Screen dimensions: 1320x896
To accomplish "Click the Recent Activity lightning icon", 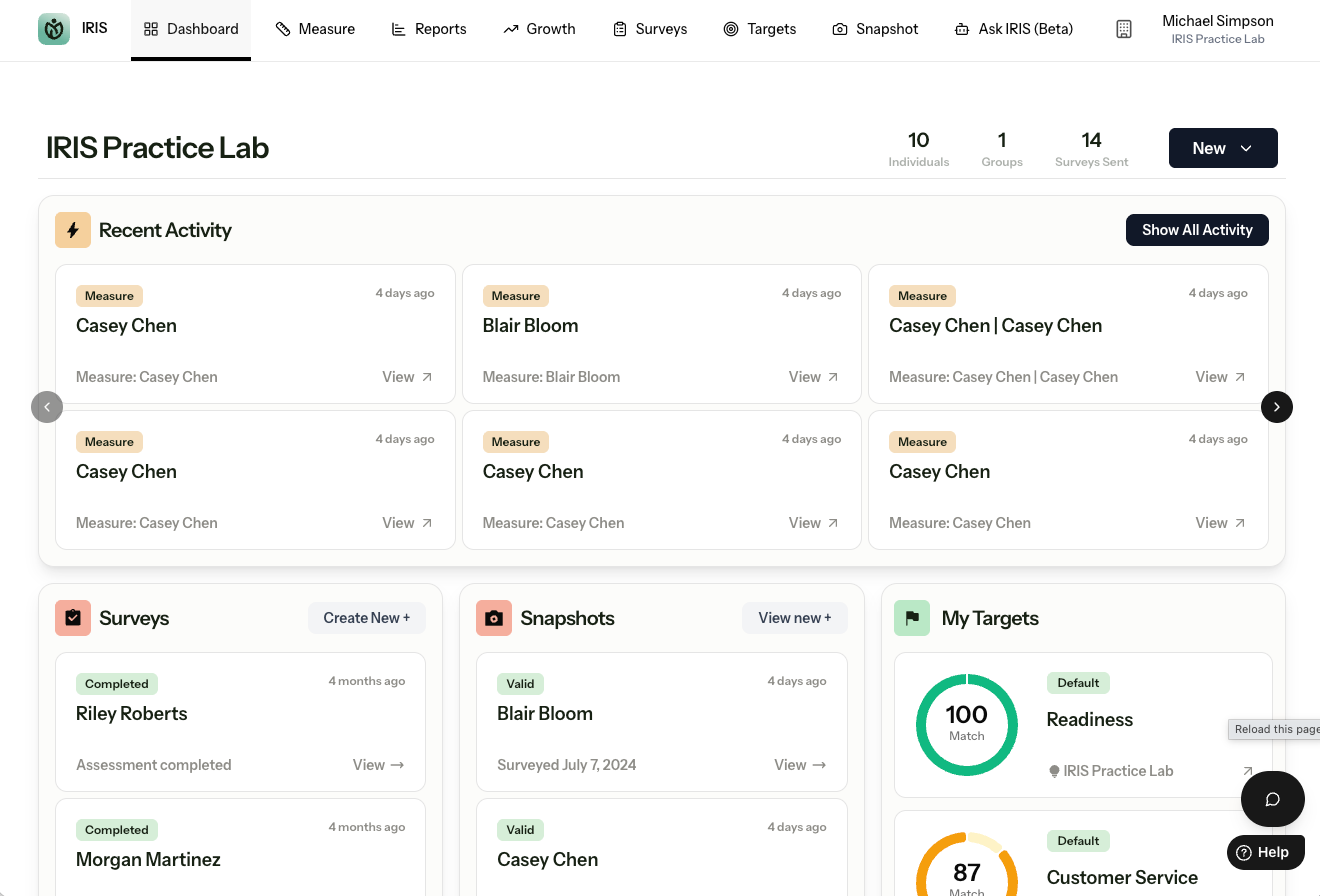I will [73, 230].
